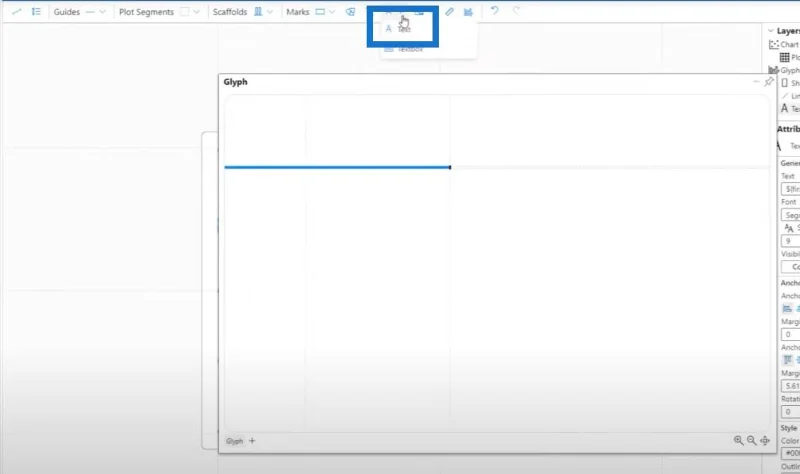800x474 pixels.
Task: Select the Line layer item
Action: click(790, 96)
